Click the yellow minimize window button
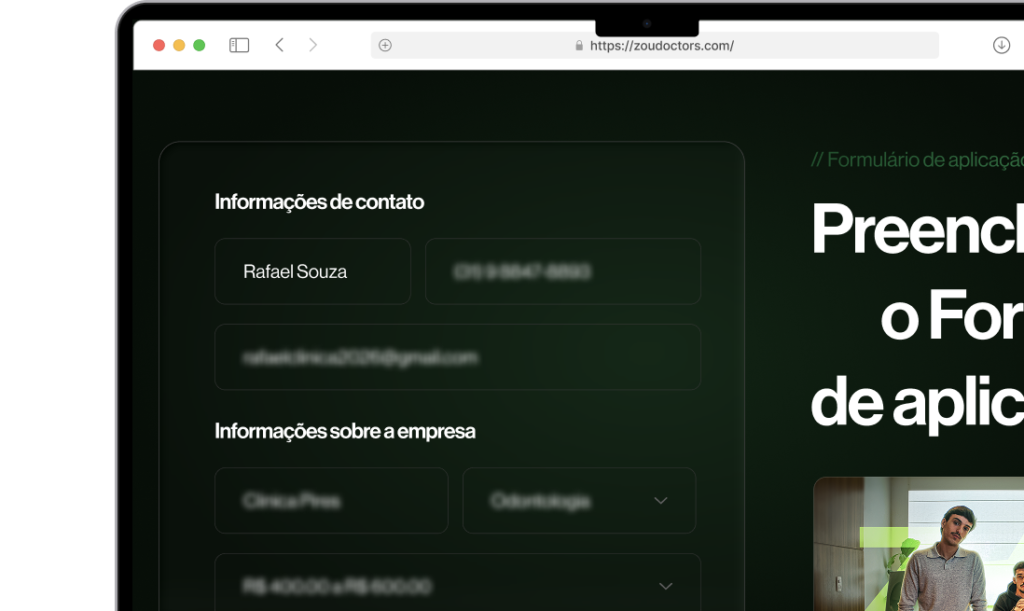1024x611 pixels. [x=179, y=45]
